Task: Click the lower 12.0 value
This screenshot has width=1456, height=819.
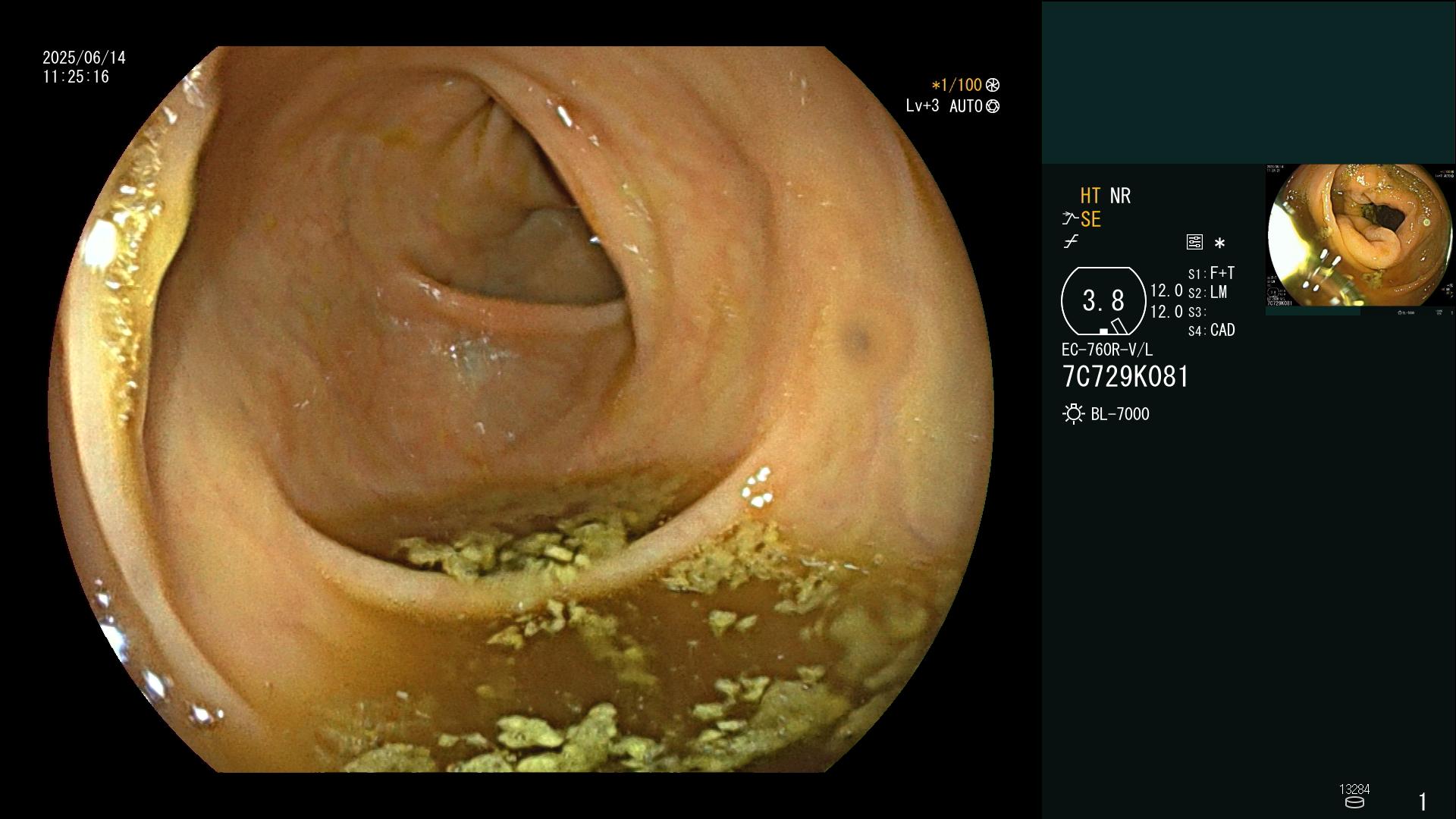Action: (x=1166, y=312)
